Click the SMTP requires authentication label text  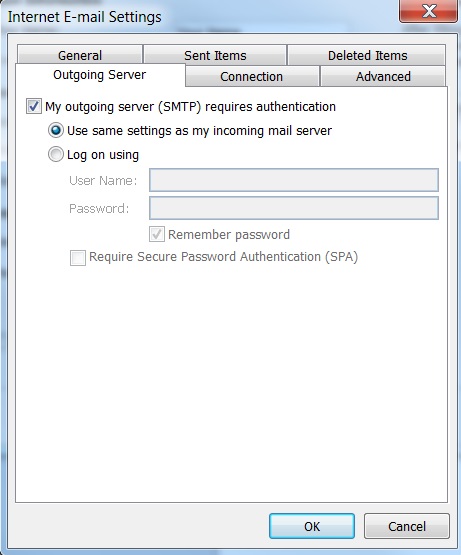[x=190, y=107]
